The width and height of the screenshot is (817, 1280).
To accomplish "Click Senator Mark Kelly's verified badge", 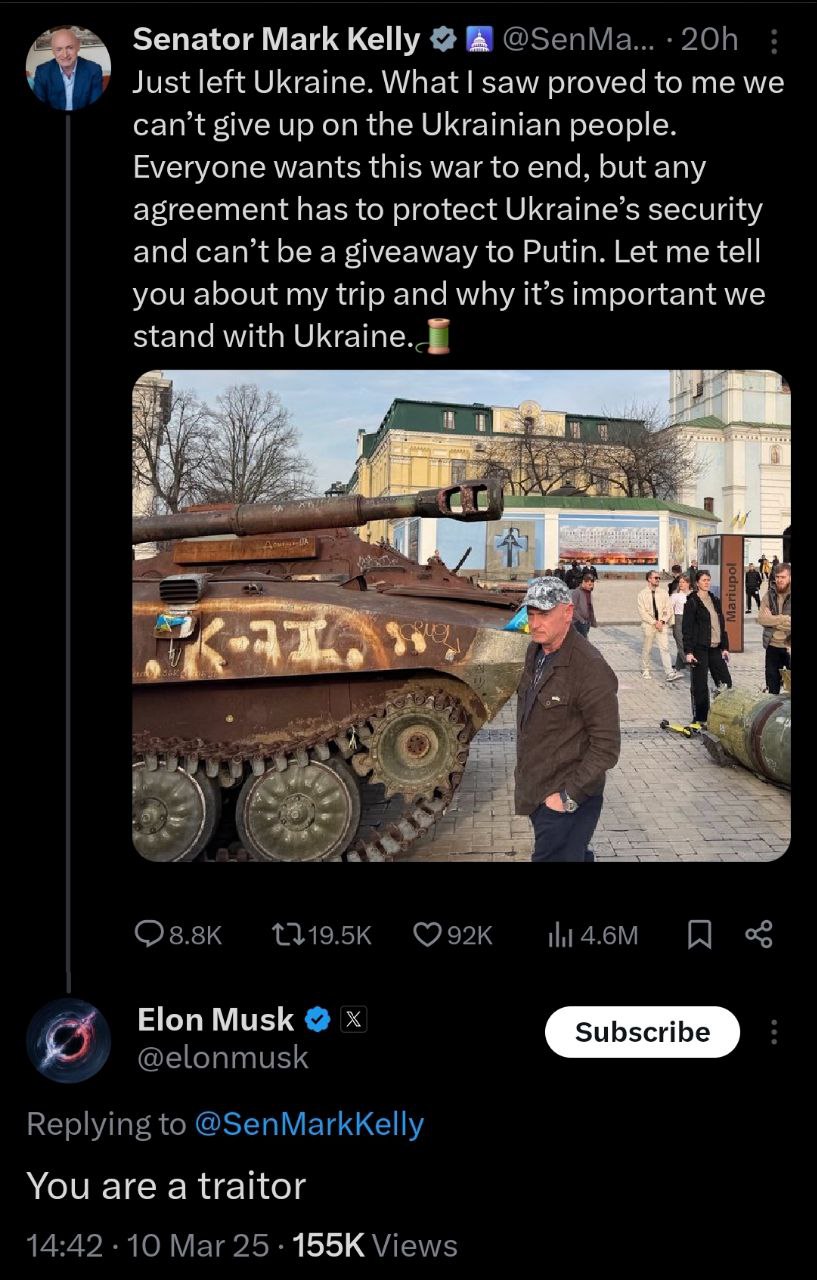I will (x=440, y=40).
